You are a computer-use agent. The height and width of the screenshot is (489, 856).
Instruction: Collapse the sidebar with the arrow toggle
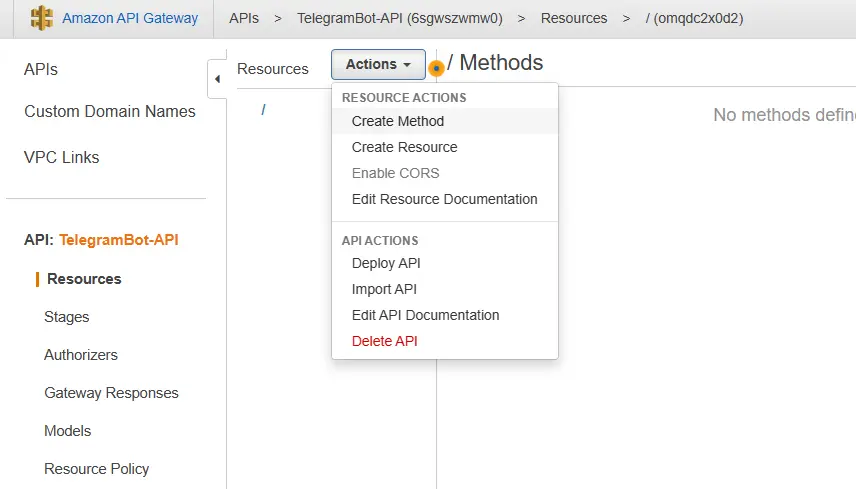point(217,79)
